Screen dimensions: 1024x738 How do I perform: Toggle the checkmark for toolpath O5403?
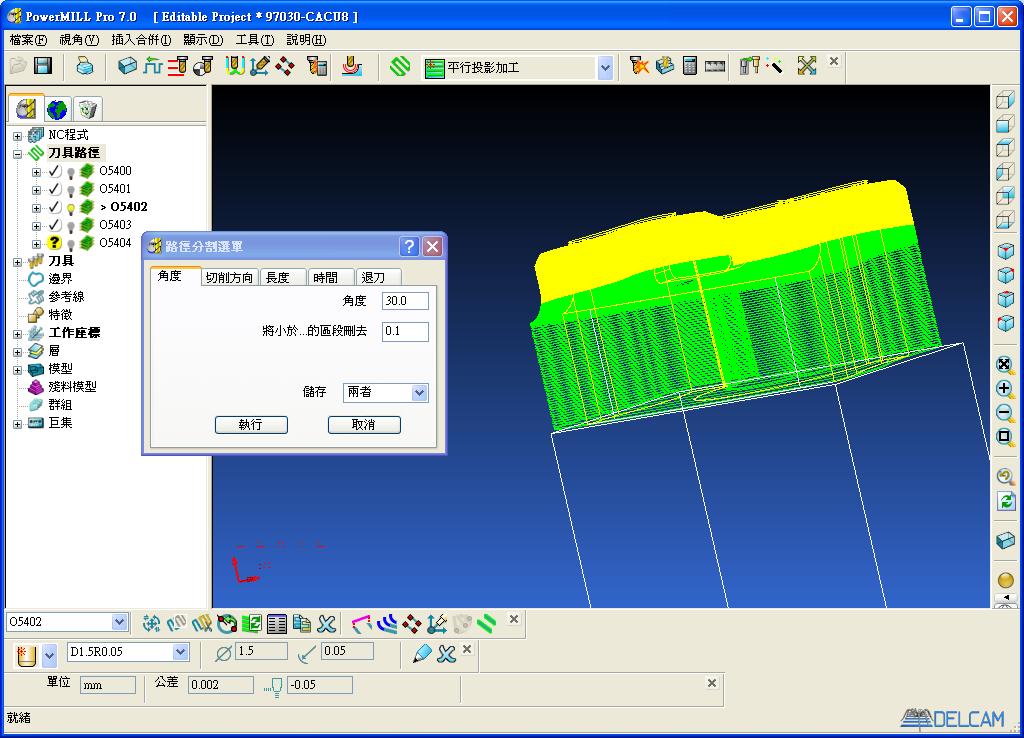point(54,225)
